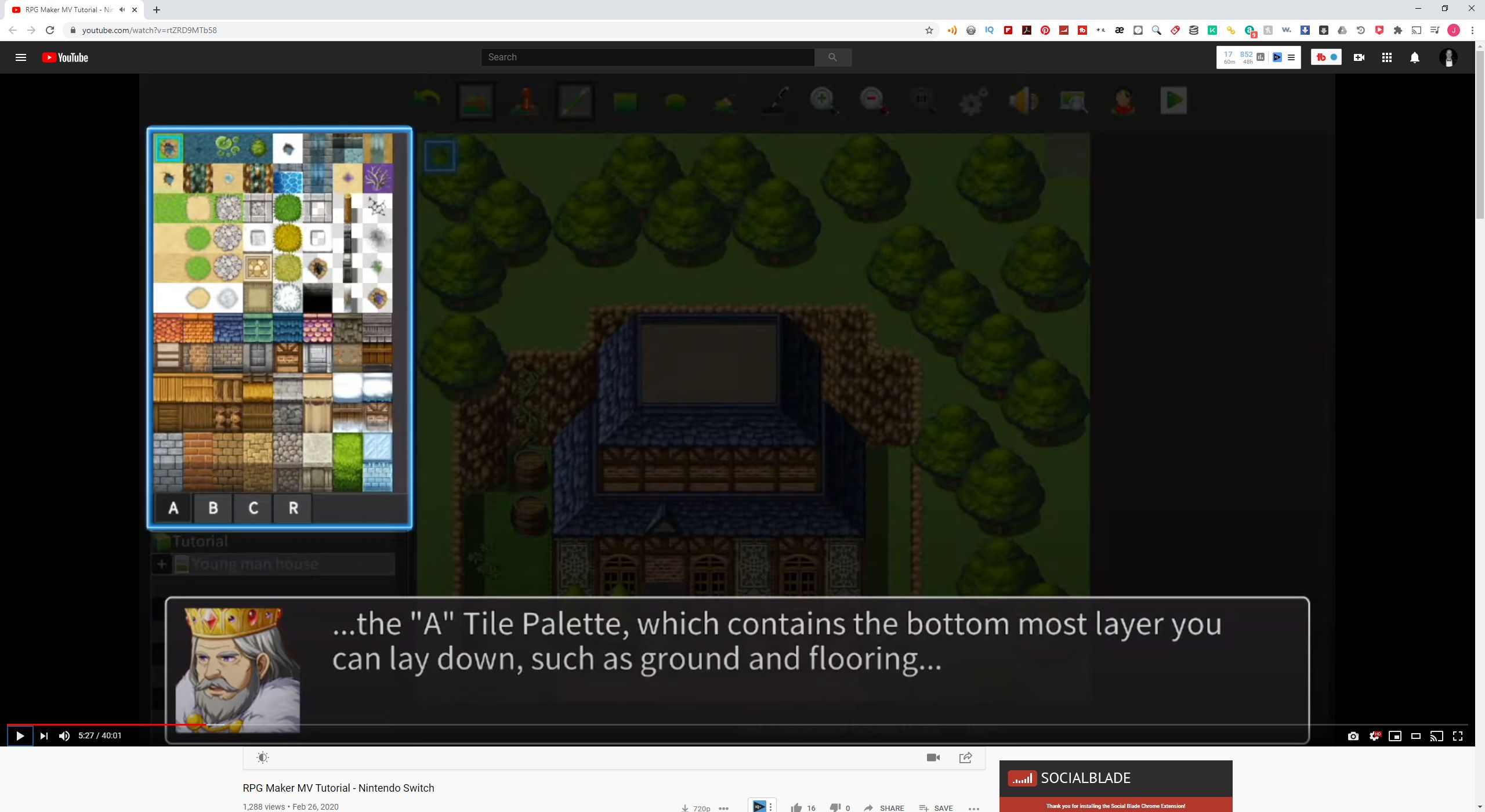This screenshot has height=812, width=1485.
Task: Click the Adobe Acrobat extension icon
Action: [x=1027, y=30]
